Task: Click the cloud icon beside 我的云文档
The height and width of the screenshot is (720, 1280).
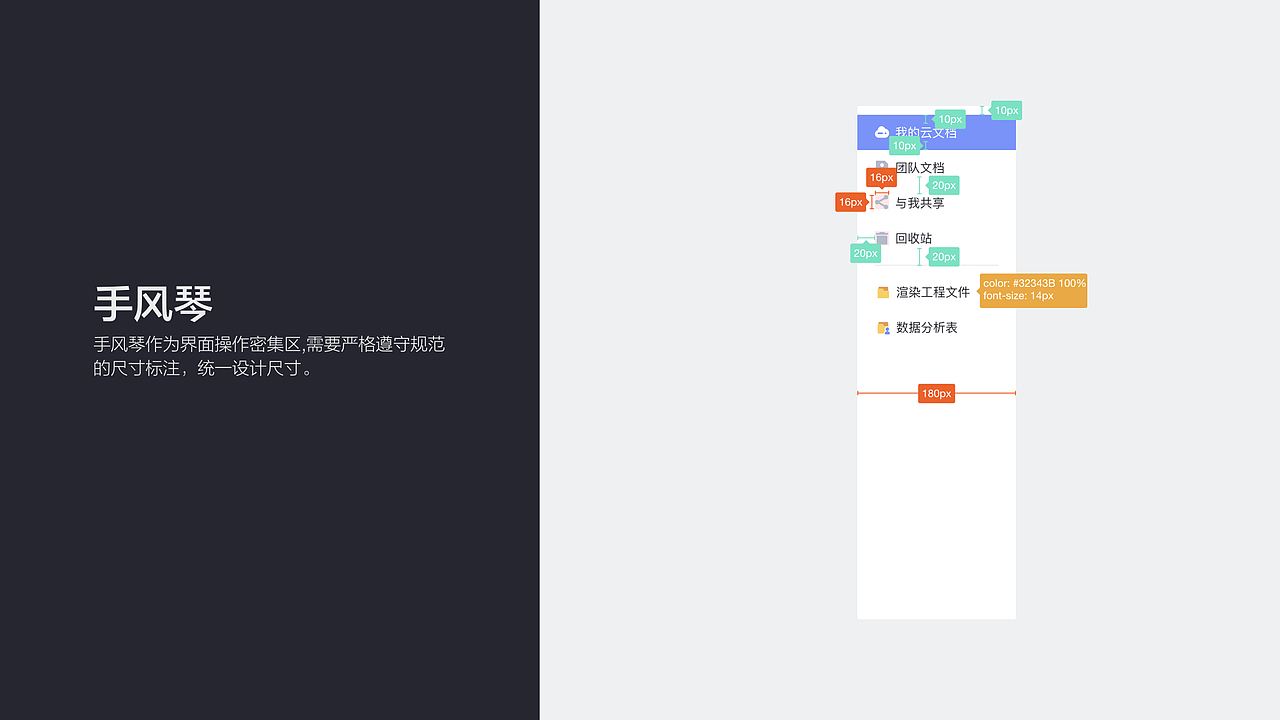Action: click(x=882, y=132)
